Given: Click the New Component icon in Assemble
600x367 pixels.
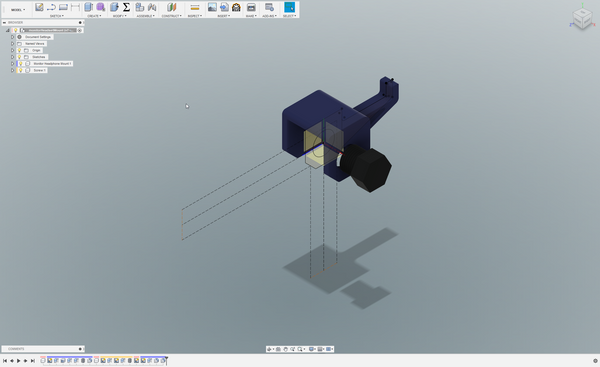Looking at the screenshot, I should (140, 7).
